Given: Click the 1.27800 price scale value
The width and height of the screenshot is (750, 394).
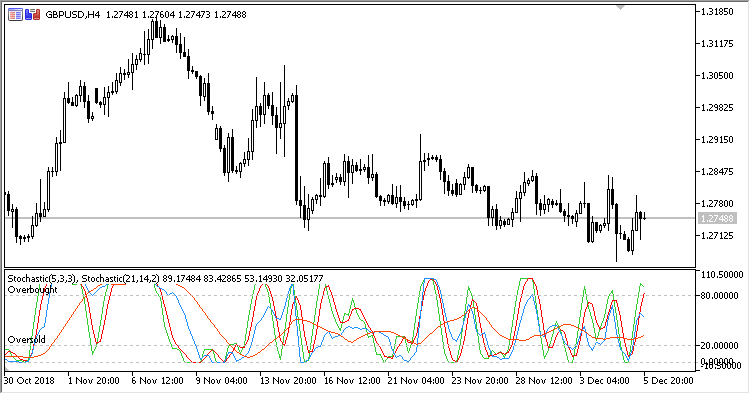Looking at the screenshot, I should click(x=717, y=204).
